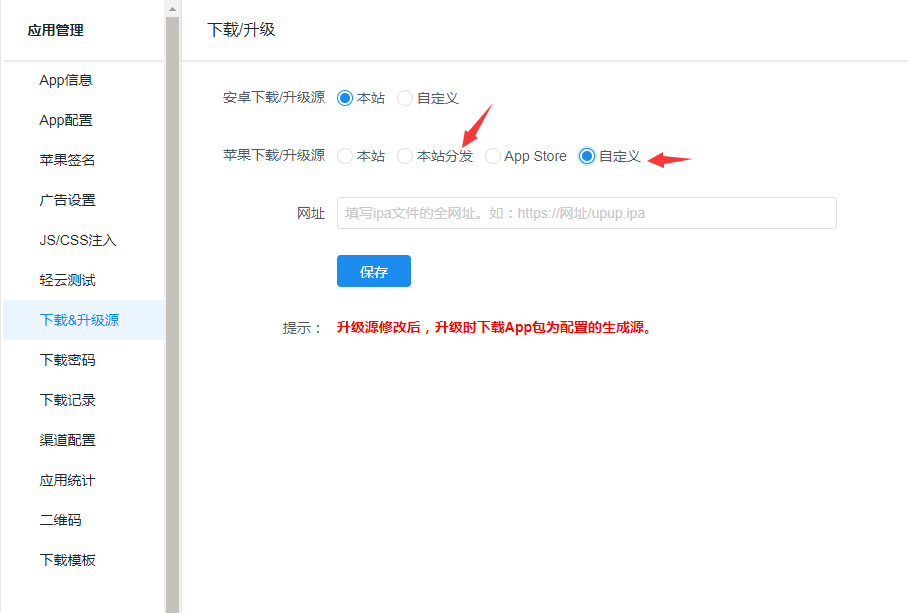Open JS/CSS注入 menu item
The height and width of the screenshot is (613, 908).
coord(78,240)
